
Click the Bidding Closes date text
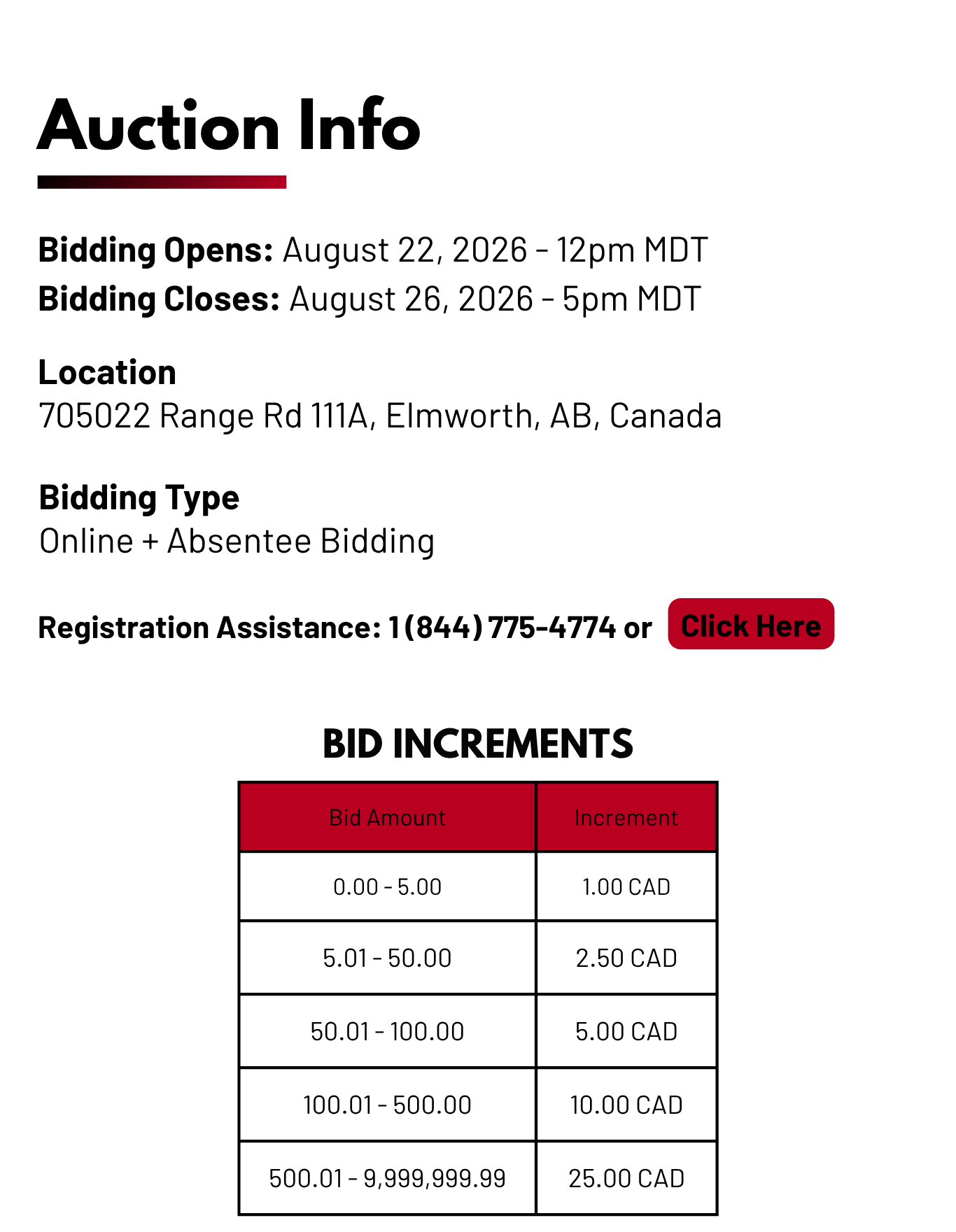[x=495, y=299]
